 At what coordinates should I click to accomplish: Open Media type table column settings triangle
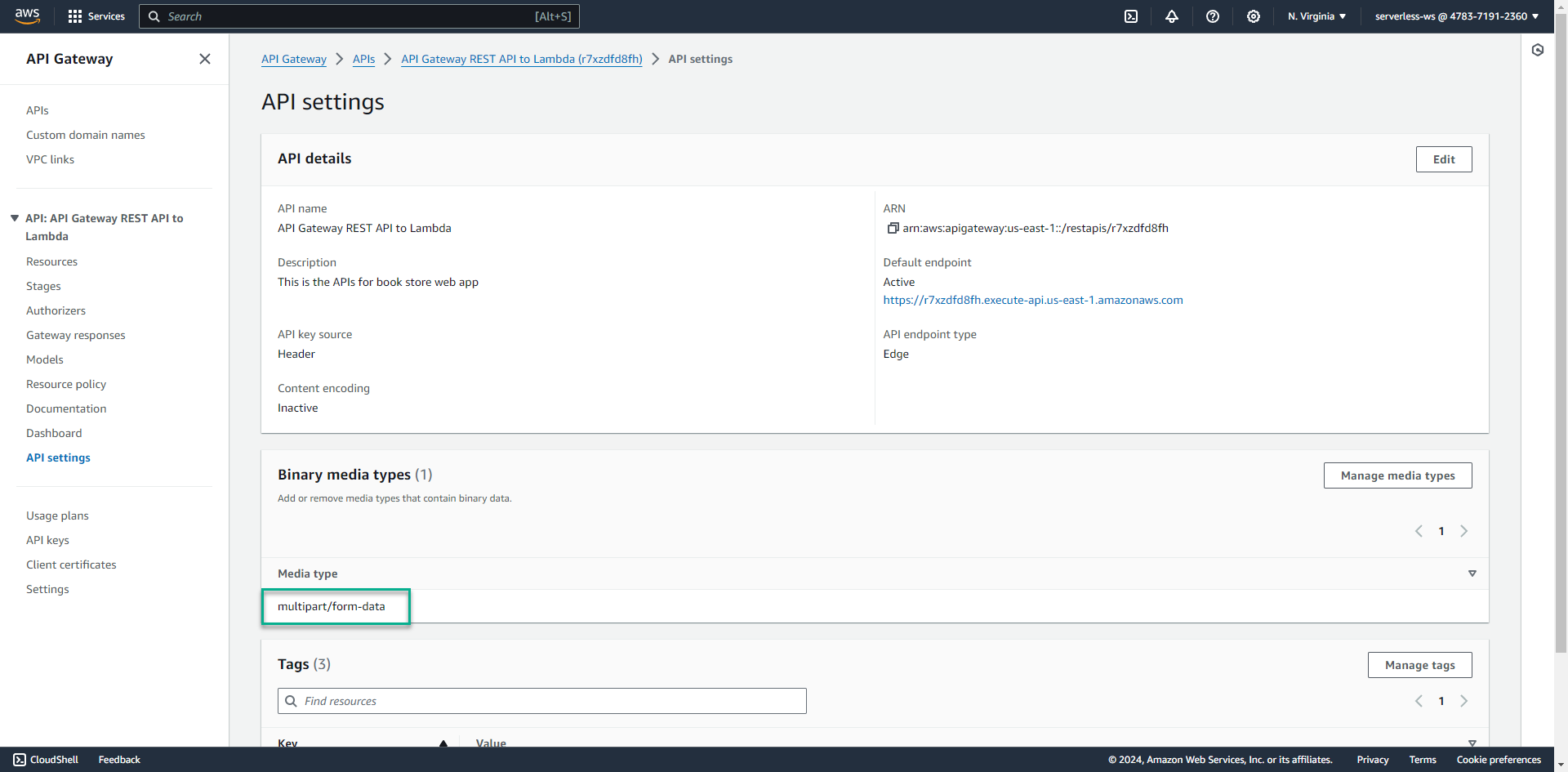pyautogui.click(x=1472, y=573)
